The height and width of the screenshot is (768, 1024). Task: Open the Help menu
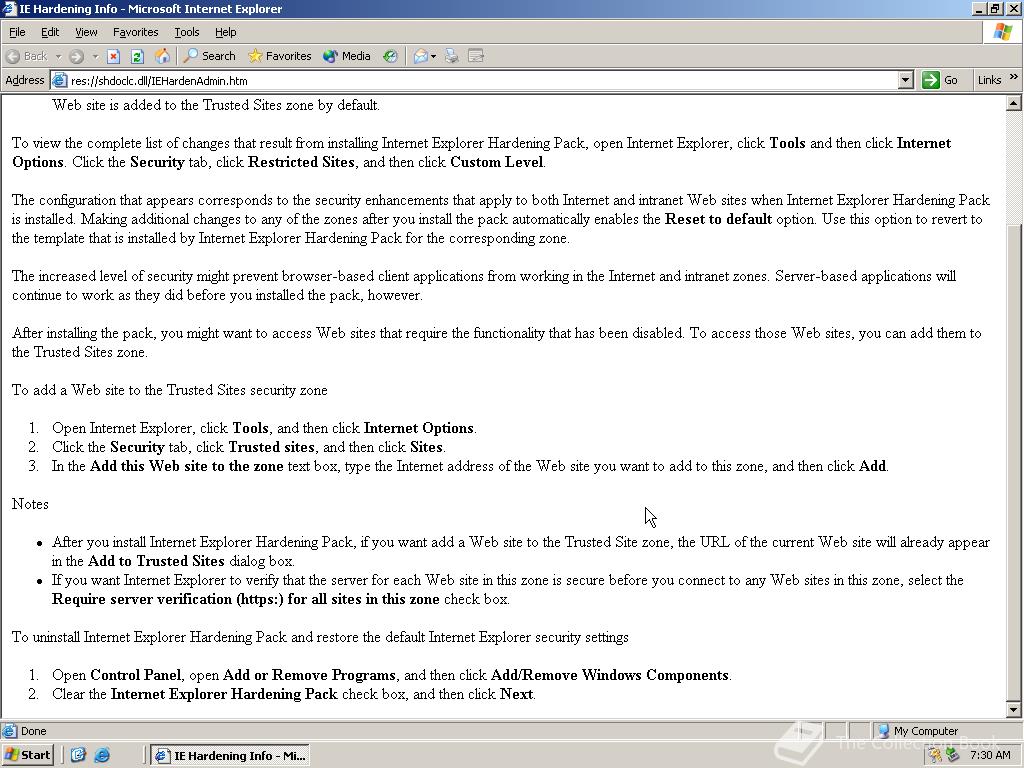coord(225,32)
